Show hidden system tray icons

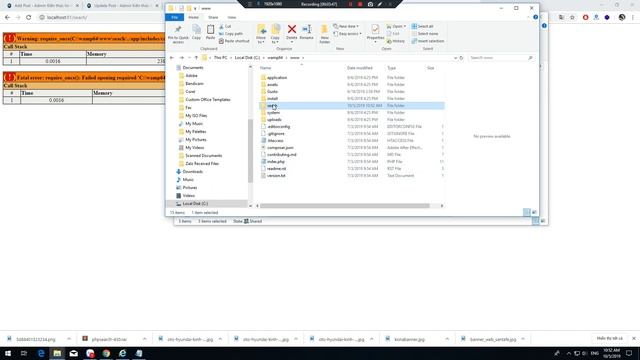click(x=569, y=353)
